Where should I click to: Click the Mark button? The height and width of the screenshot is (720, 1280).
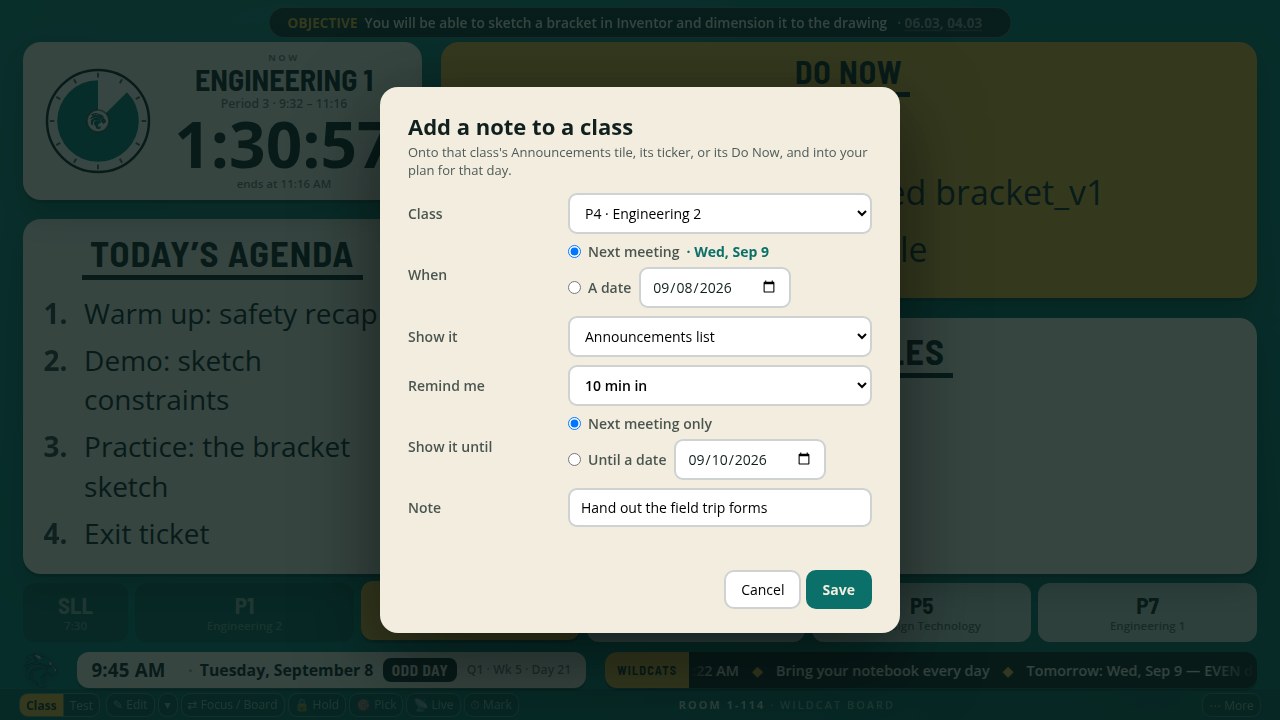[491, 705]
